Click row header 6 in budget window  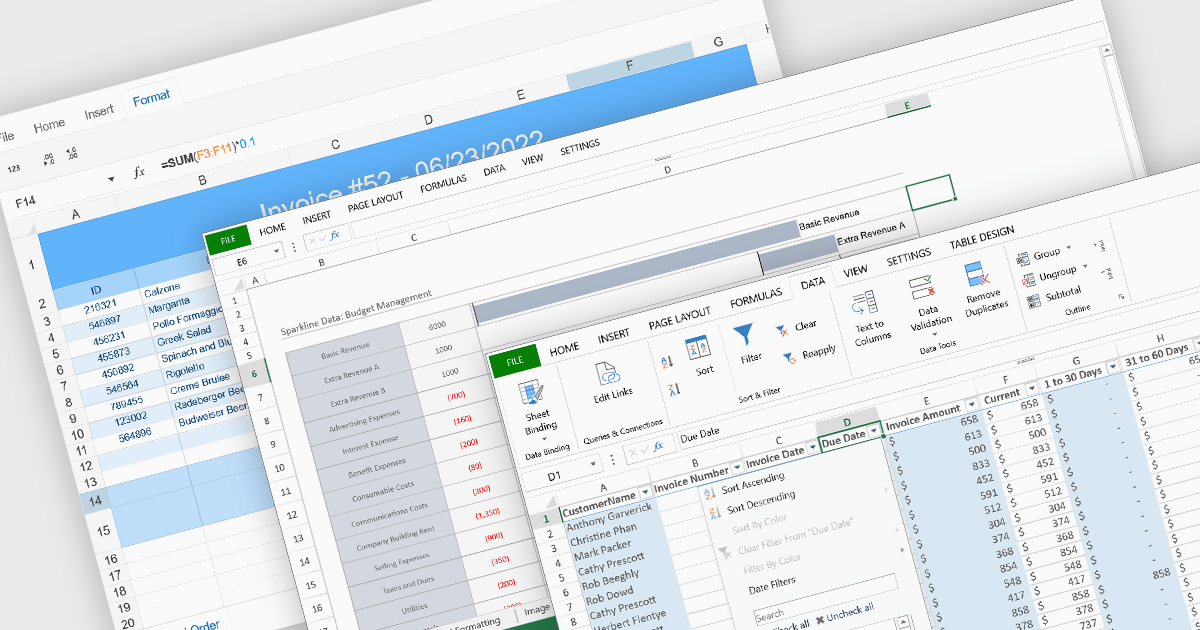(x=254, y=373)
